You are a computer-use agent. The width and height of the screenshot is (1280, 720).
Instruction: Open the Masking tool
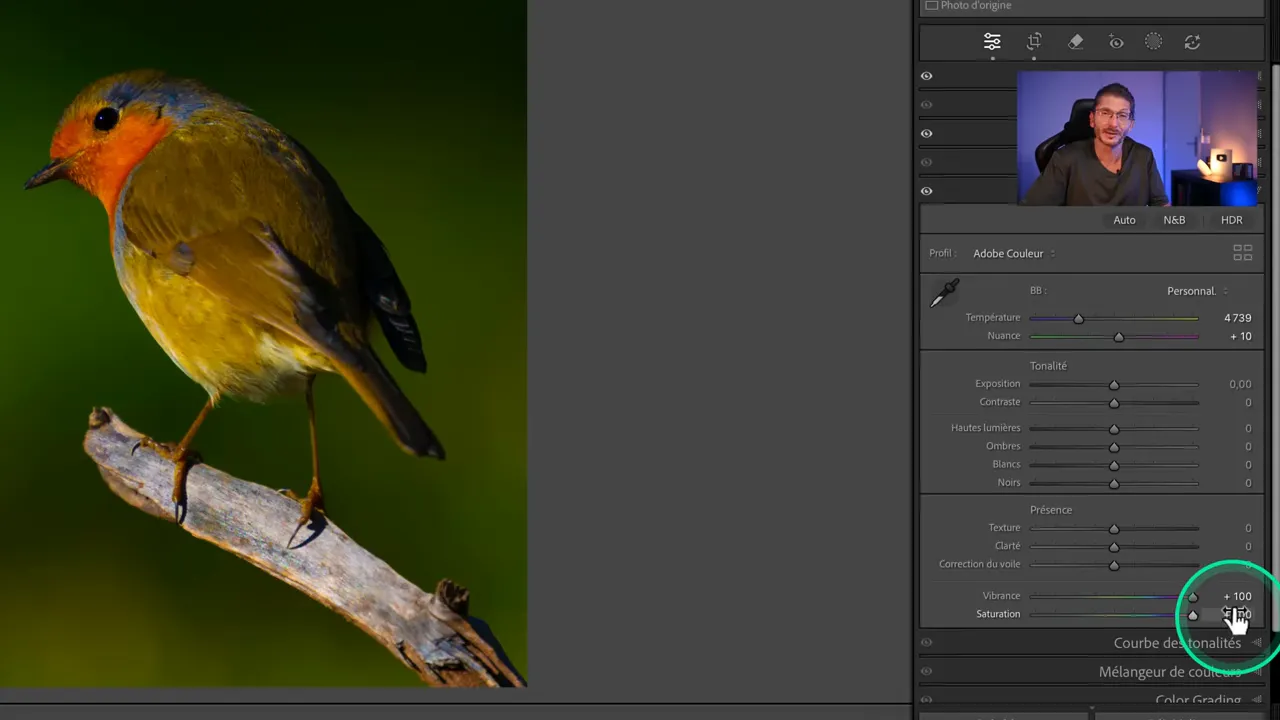click(1153, 42)
